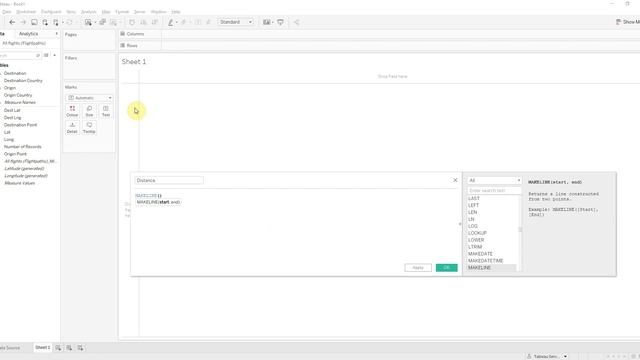Select LOWER in the function list
The image size is (640, 360).
(x=476, y=240)
